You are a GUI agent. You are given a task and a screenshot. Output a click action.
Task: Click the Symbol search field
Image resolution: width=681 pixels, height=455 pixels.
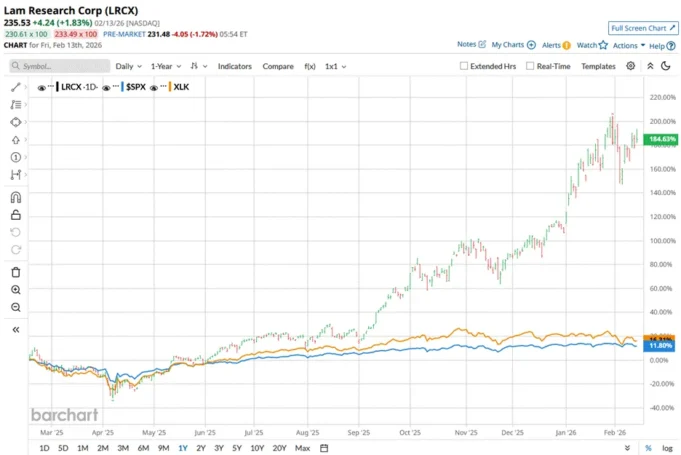(58, 66)
